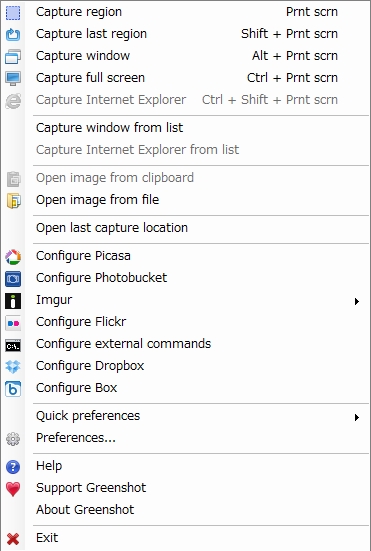Click the Capture window icon
This screenshot has height=551, width=371.
pyautogui.click(x=13, y=56)
